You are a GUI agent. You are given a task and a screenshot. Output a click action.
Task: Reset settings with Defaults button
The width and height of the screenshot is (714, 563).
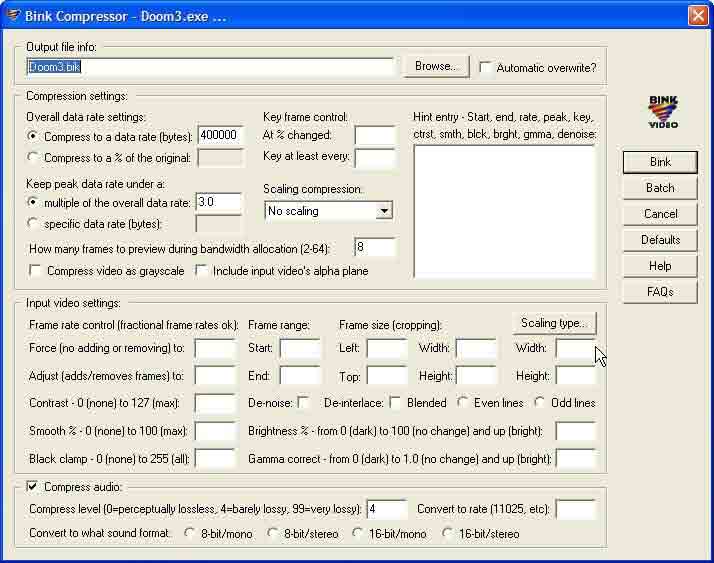[659, 240]
